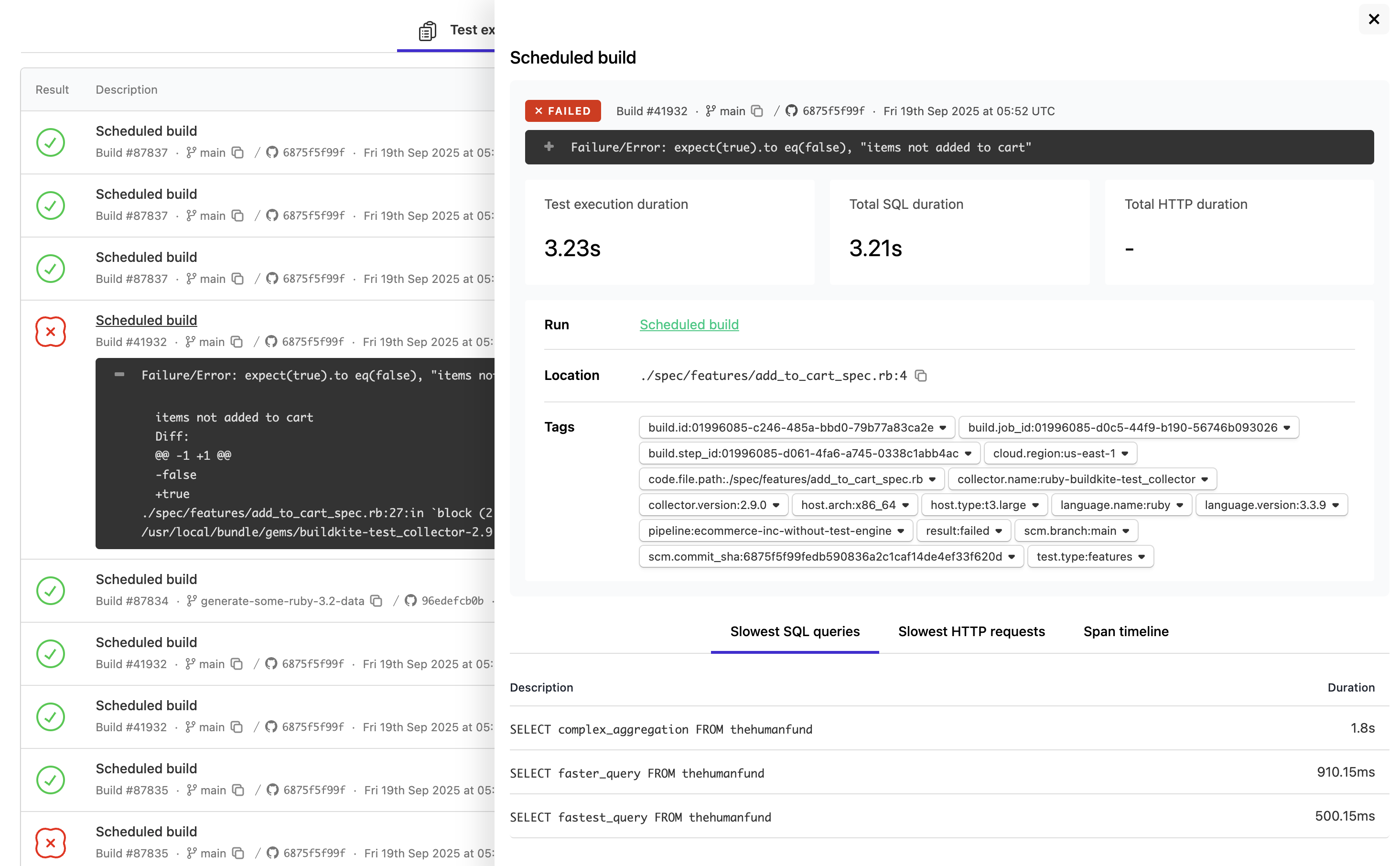Select the SELECT complex_aggregation query row

pyautogui.click(x=661, y=729)
